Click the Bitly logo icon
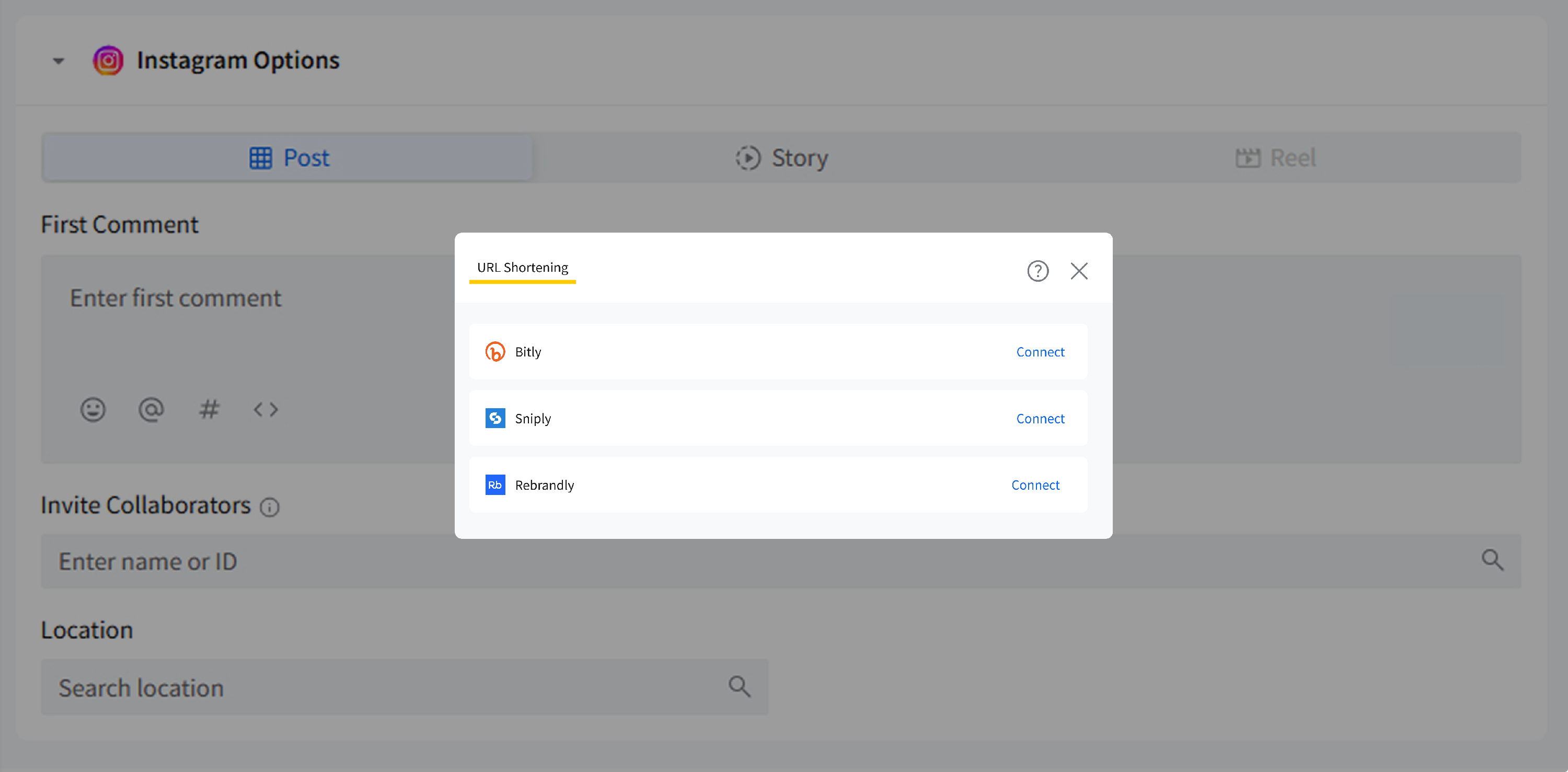 495,352
